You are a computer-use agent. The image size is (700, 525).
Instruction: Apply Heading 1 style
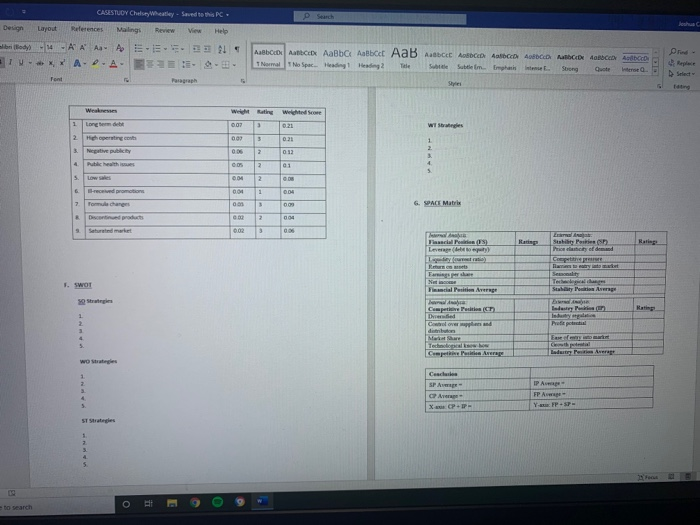(x=337, y=58)
